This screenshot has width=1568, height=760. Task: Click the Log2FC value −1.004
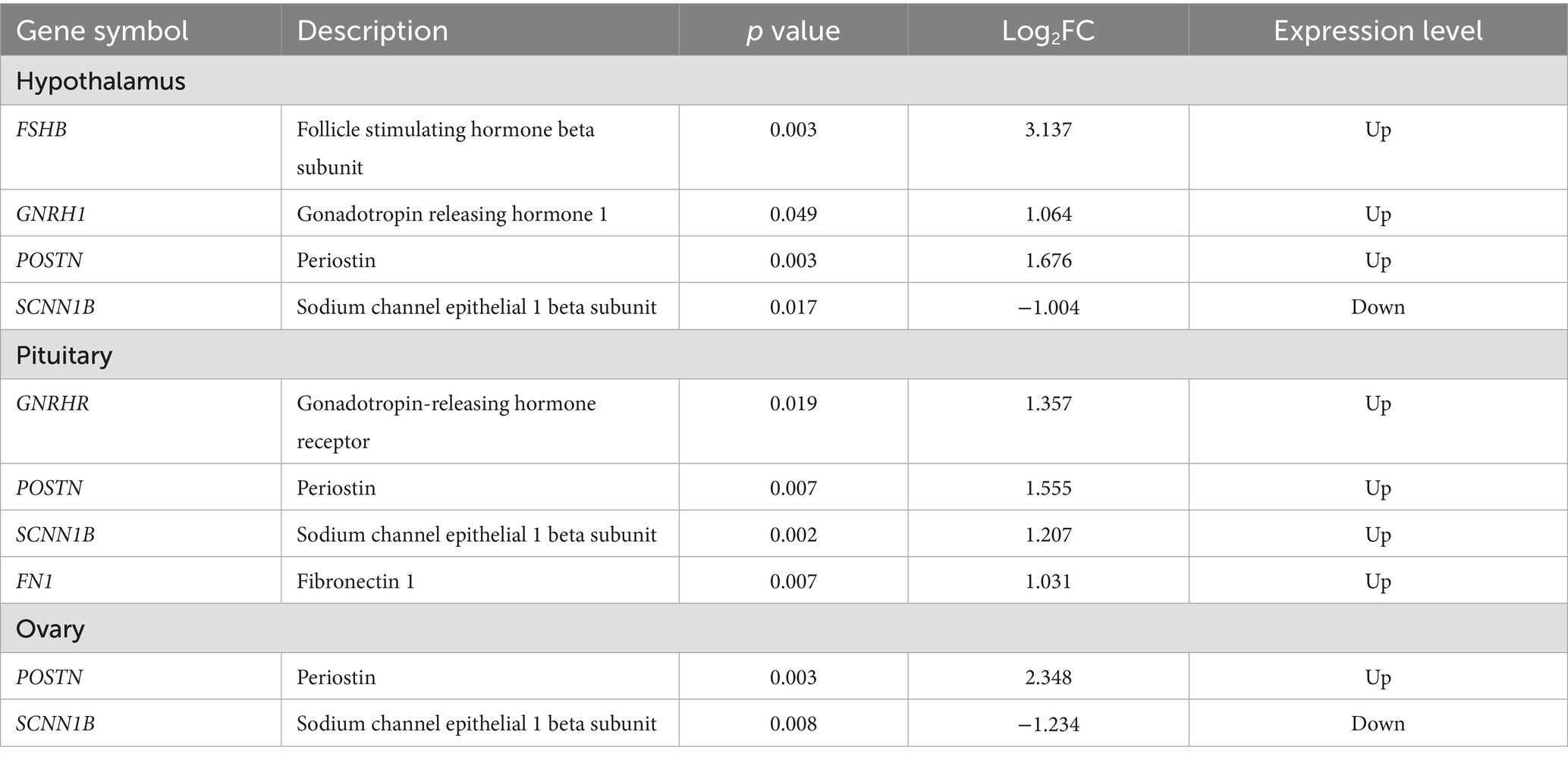click(1048, 307)
